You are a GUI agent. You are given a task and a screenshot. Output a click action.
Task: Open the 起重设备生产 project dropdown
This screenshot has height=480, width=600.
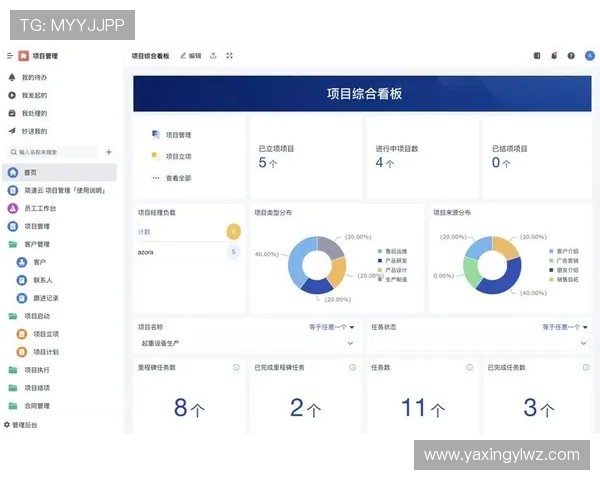tap(247, 343)
